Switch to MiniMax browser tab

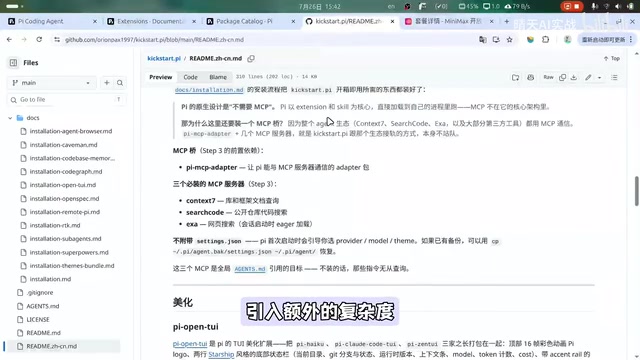point(449,21)
